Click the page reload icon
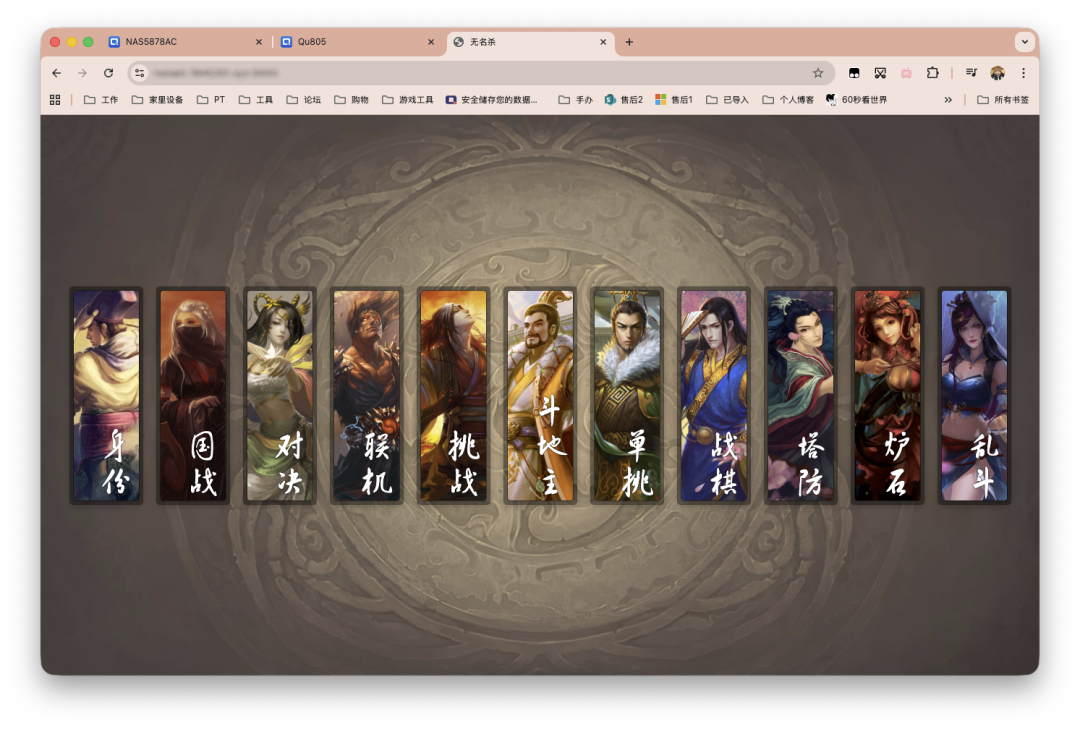 (x=108, y=73)
